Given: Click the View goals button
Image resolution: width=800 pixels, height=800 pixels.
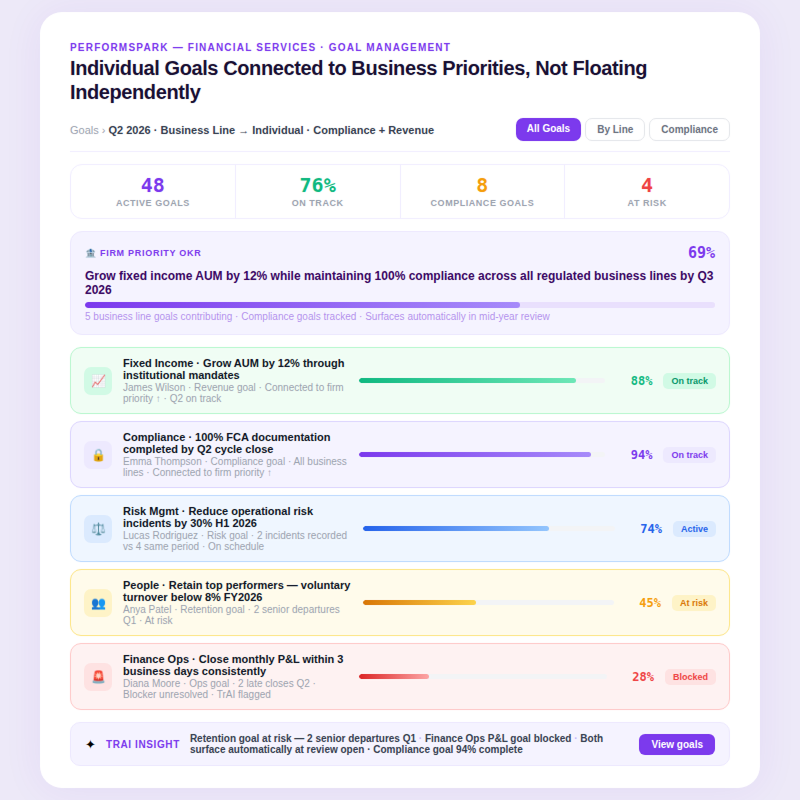Looking at the screenshot, I should coord(677,744).
